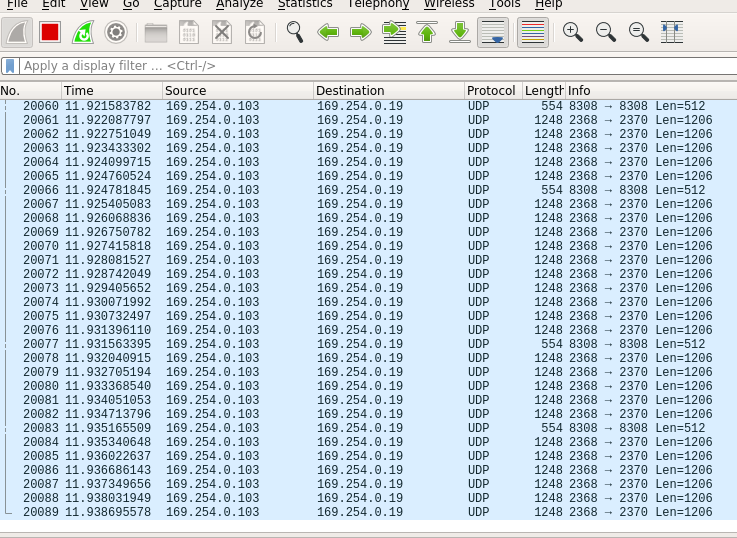737x538 pixels.
Task: Toggle packet list colorization
Action: pyautogui.click(x=533, y=32)
